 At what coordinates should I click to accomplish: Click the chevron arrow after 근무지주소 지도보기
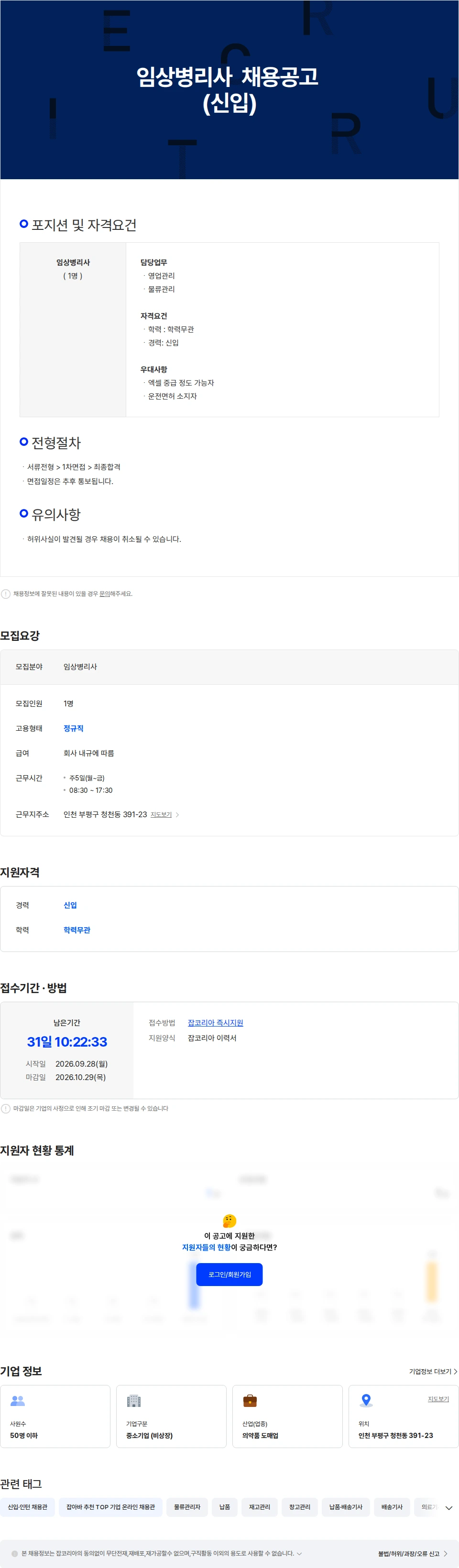pos(177,814)
